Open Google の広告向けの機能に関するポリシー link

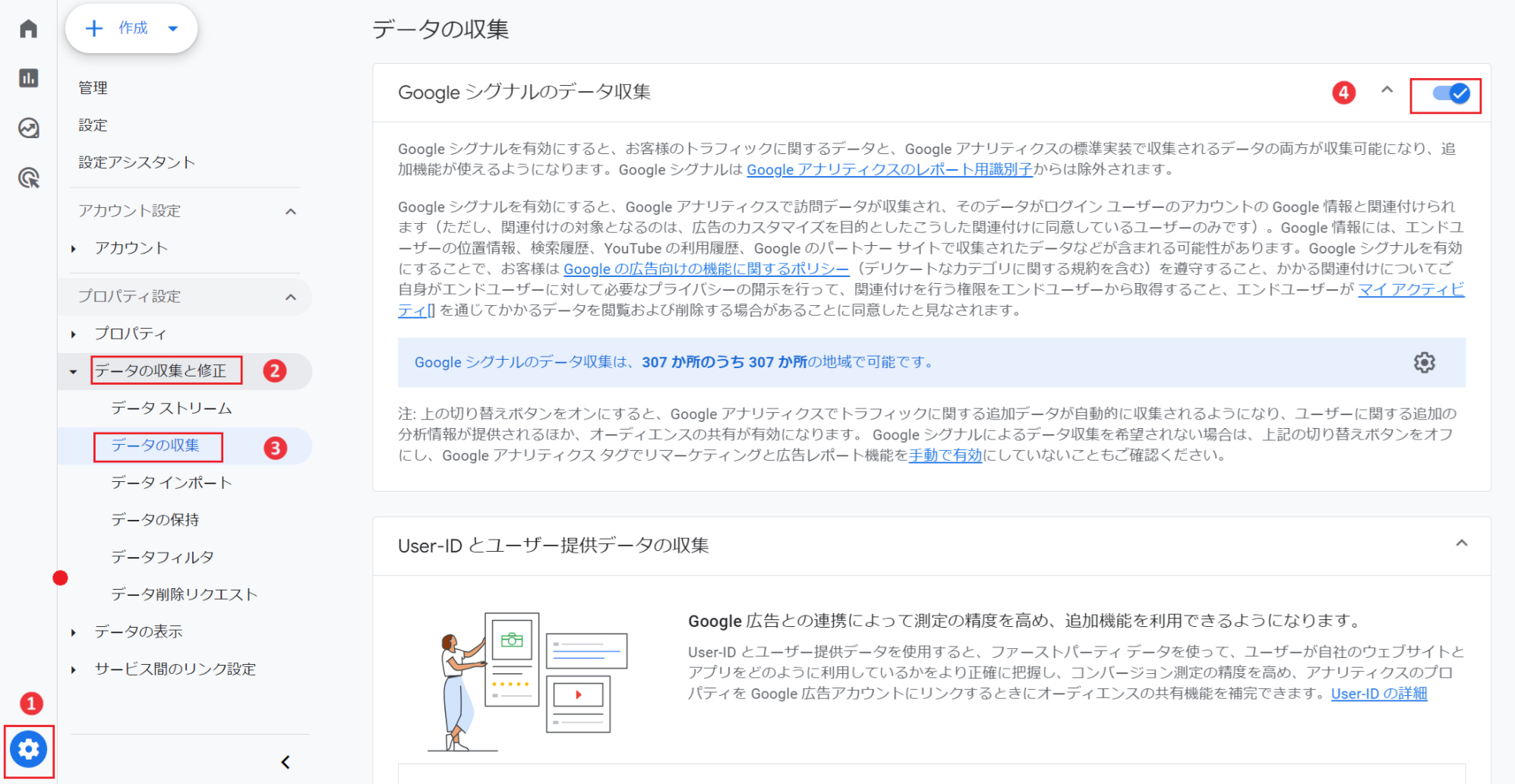(x=706, y=269)
